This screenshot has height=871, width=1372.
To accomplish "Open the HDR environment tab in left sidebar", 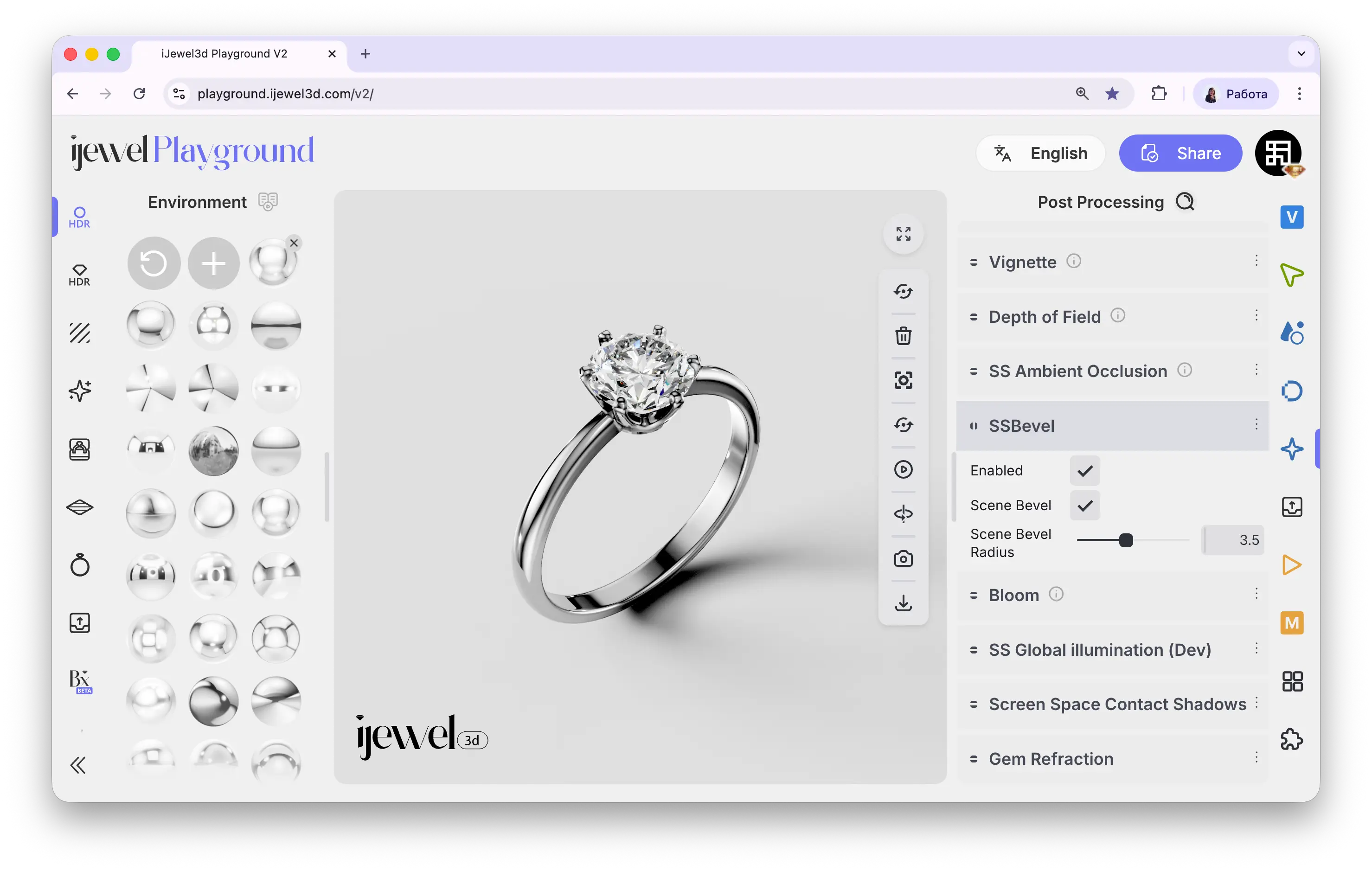I will pyautogui.click(x=79, y=217).
